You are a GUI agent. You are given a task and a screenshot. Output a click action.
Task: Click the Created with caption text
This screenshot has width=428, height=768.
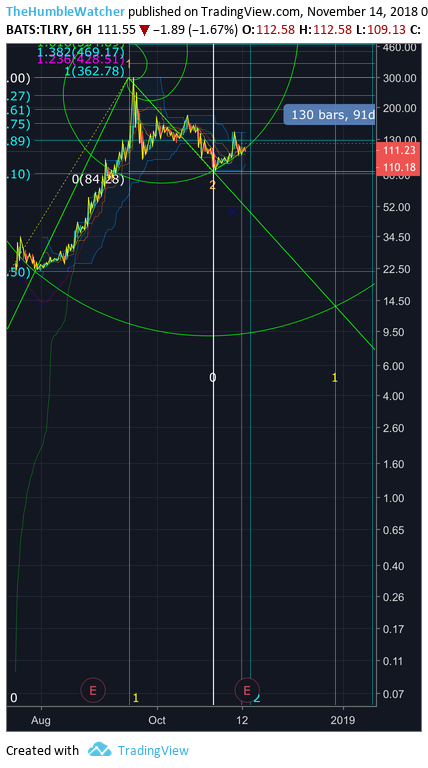pos(42,750)
